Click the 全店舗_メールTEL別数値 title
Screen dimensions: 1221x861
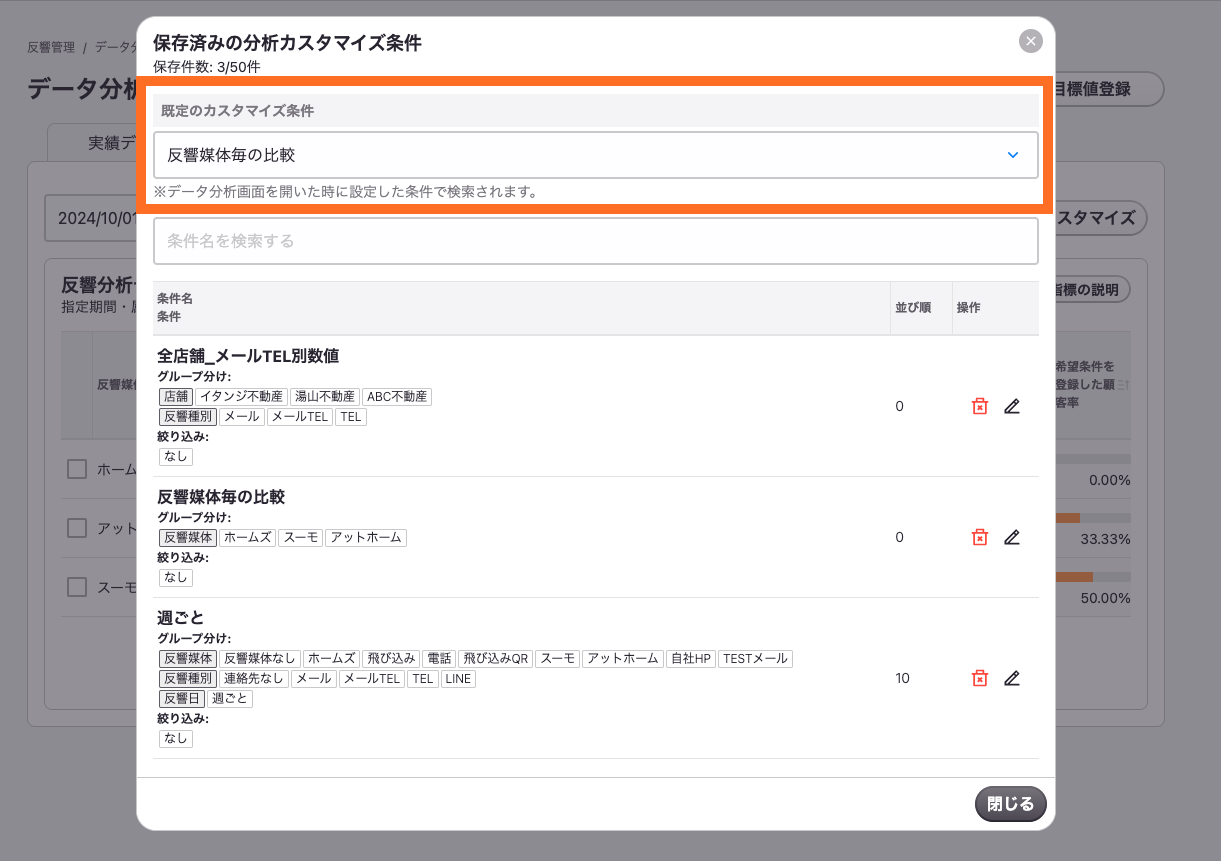pyautogui.click(x=249, y=356)
